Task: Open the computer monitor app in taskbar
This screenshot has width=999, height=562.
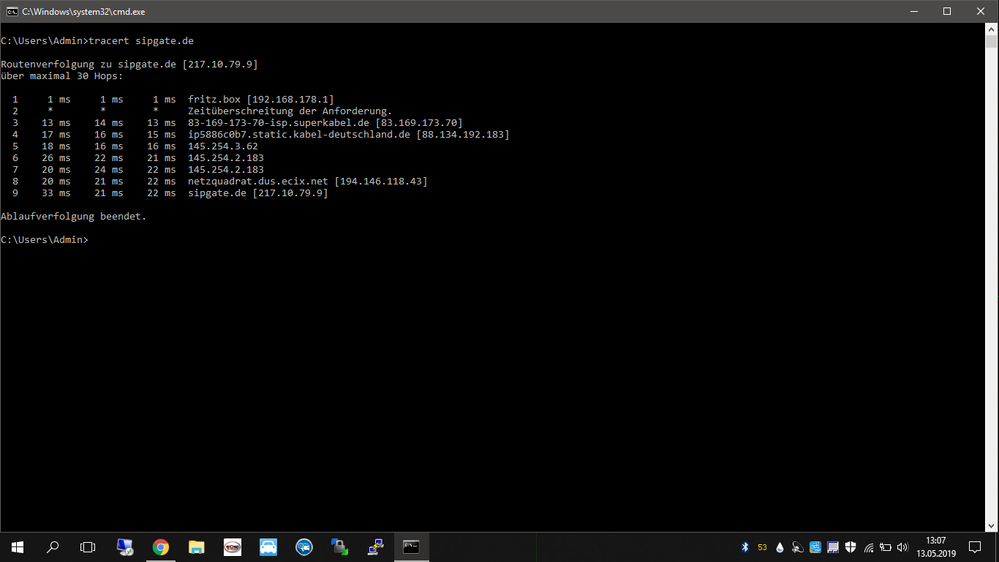Action: [125, 547]
